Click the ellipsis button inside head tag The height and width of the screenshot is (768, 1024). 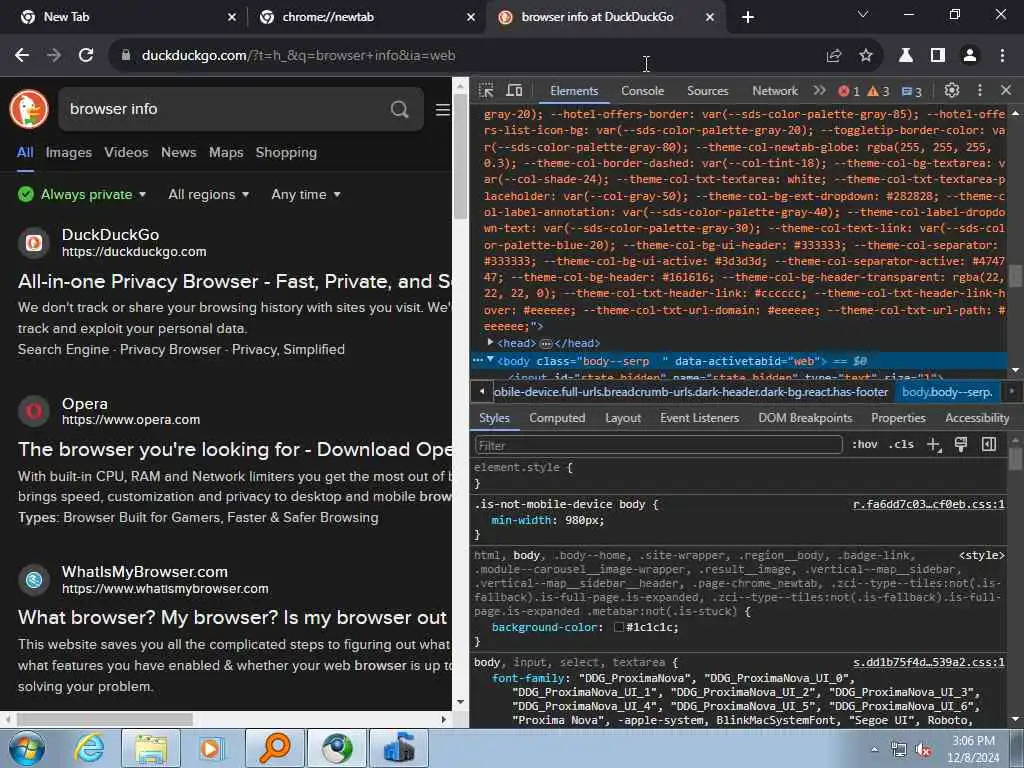pos(546,344)
